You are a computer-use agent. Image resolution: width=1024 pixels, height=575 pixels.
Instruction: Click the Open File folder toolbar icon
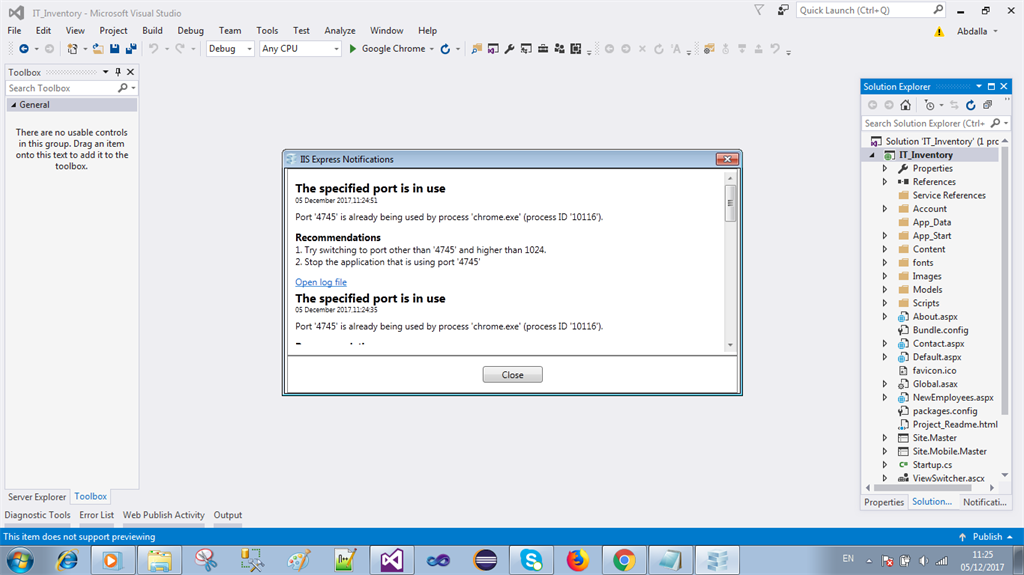click(x=98, y=49)
